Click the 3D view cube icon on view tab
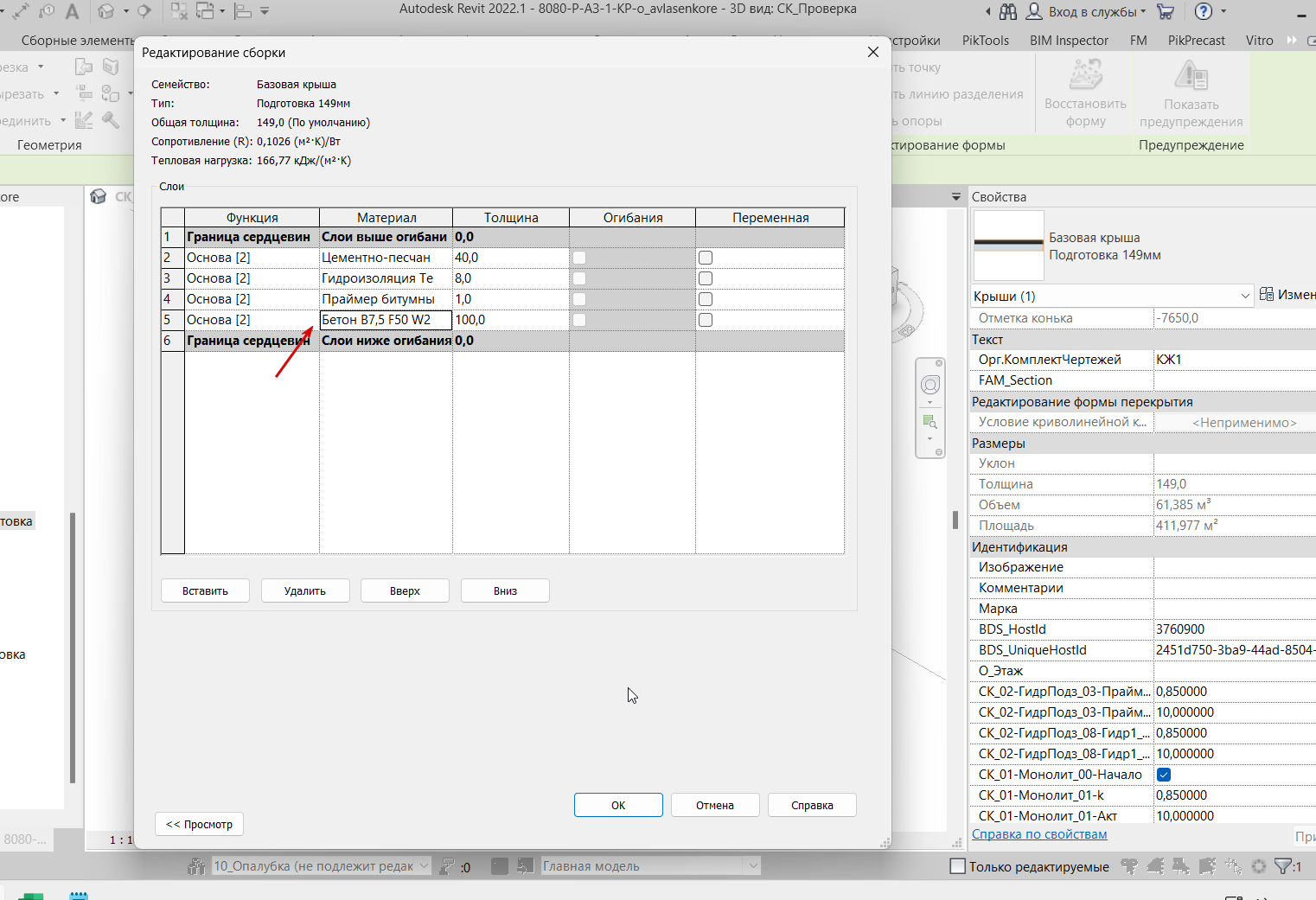 [x=99, y=196]
